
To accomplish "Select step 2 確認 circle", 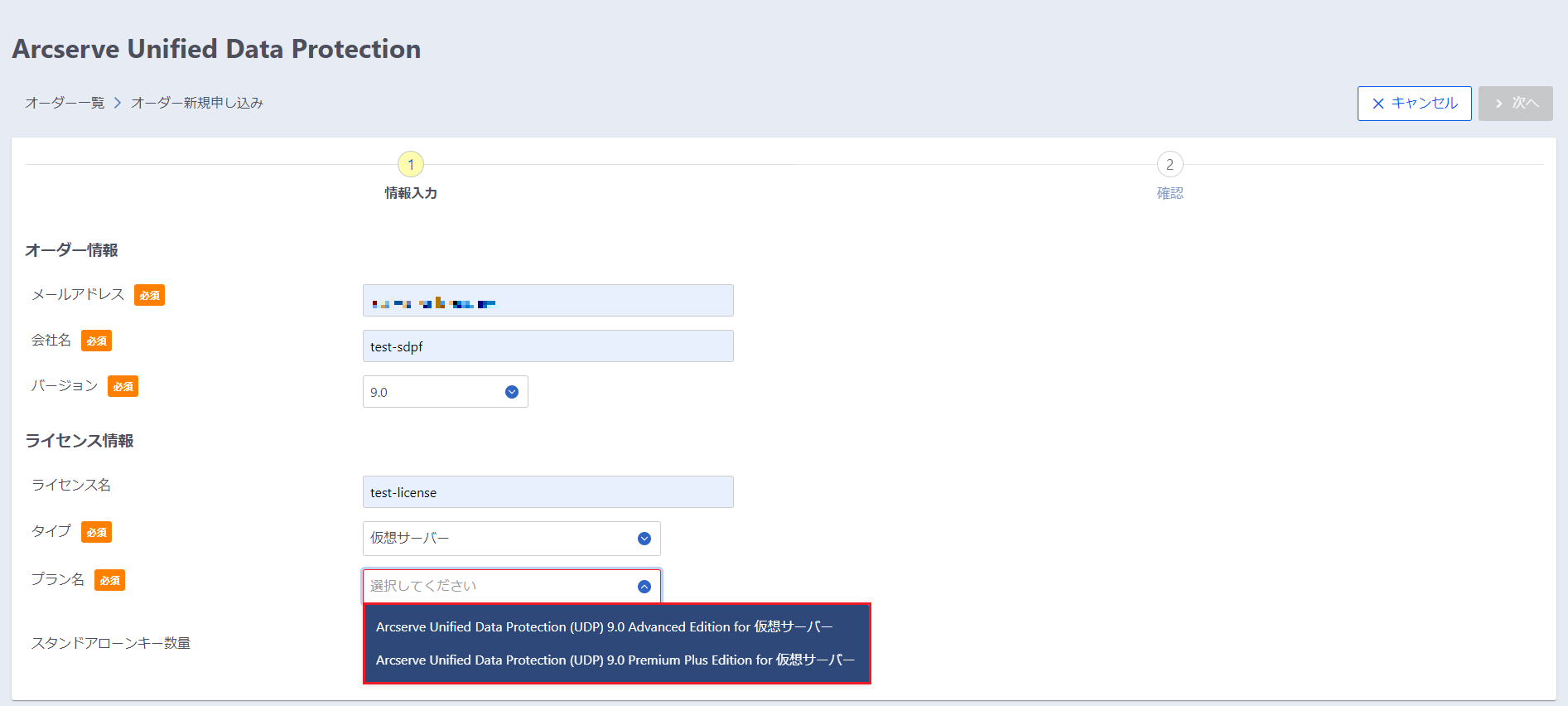I will pos(1170,164).
